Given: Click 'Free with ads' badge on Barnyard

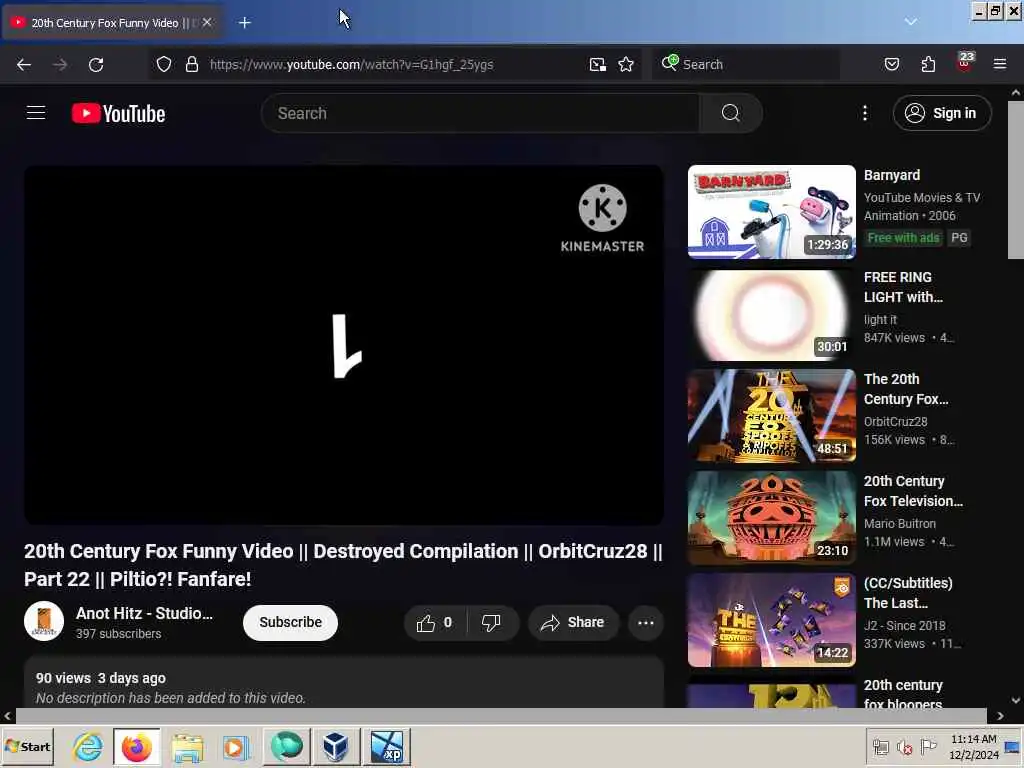Looking at the screenshot, I should point(903,238).
